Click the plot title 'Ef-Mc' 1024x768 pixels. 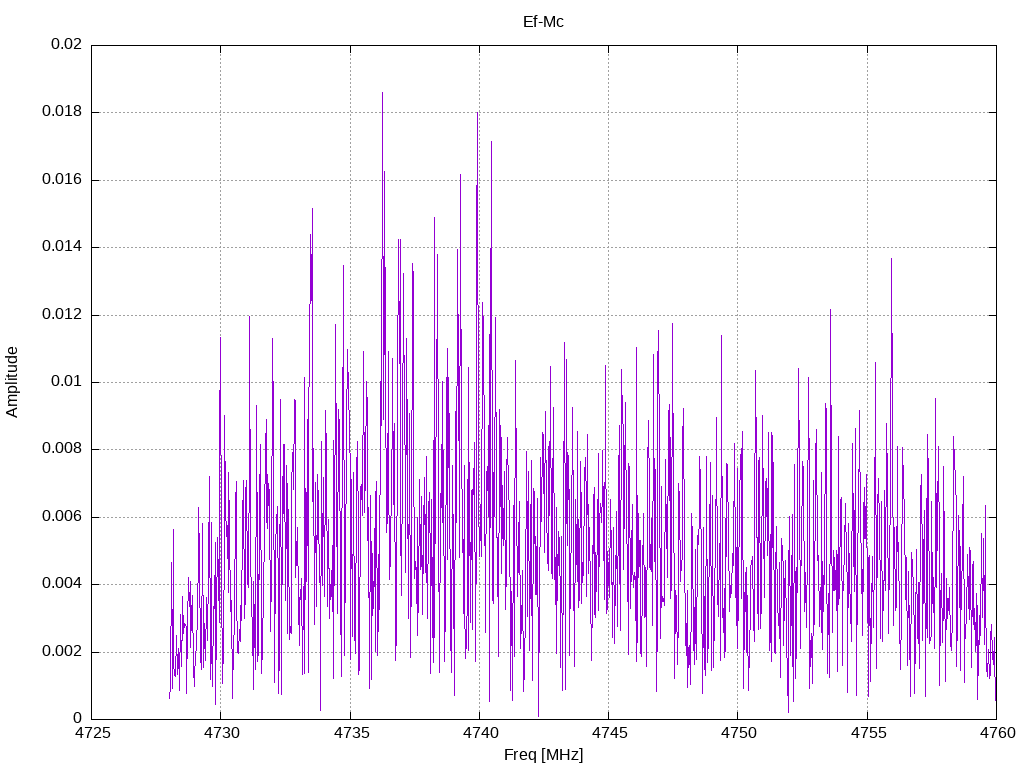[x=543, y=22]
